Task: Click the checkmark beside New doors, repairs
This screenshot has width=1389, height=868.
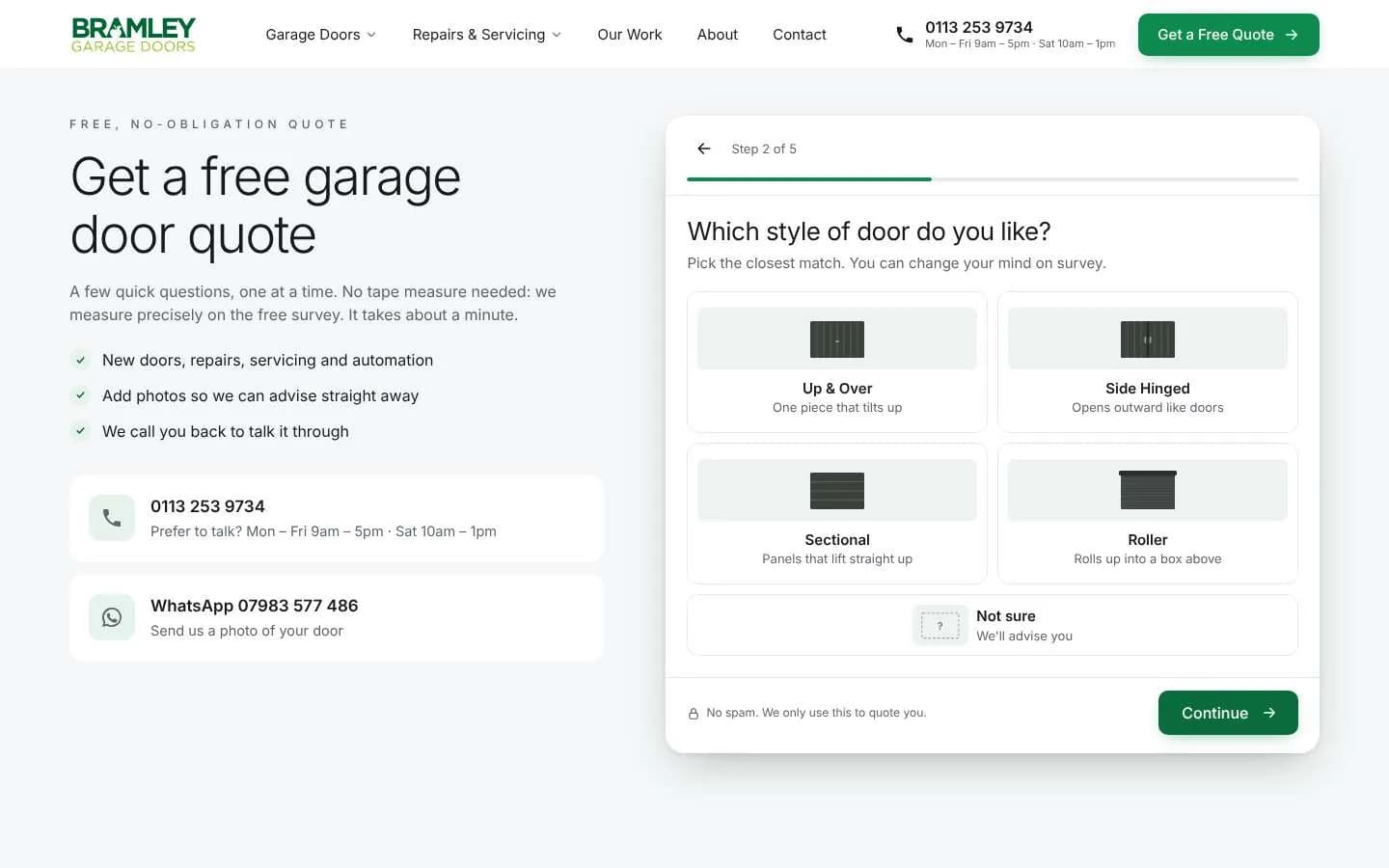Action: pyautogui.click(x=81, y=360)
